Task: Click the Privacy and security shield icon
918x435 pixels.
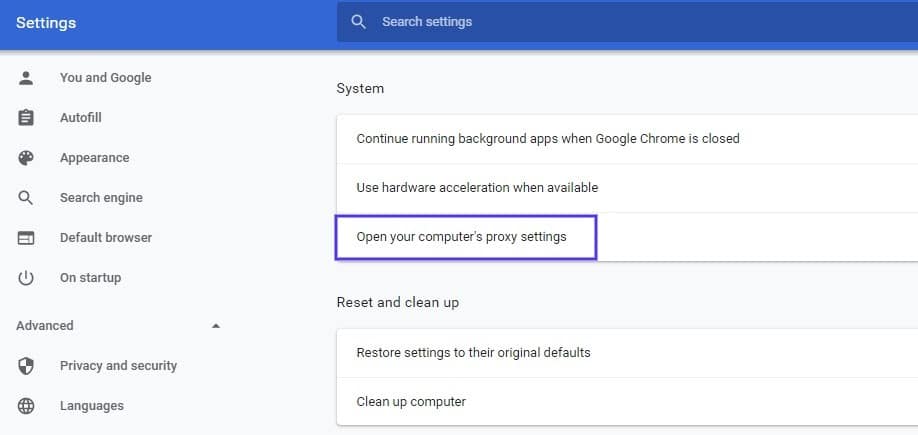Action: (26, 366)
